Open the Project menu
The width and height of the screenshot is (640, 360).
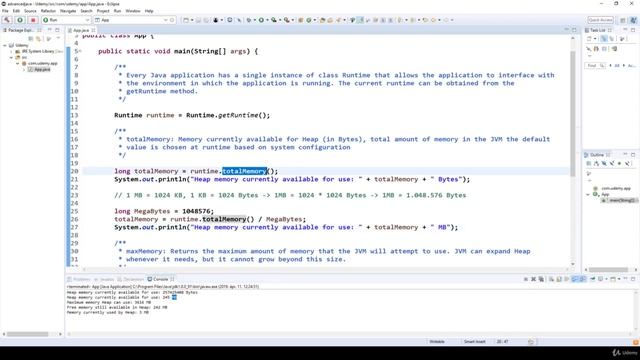tap(103, 11)
